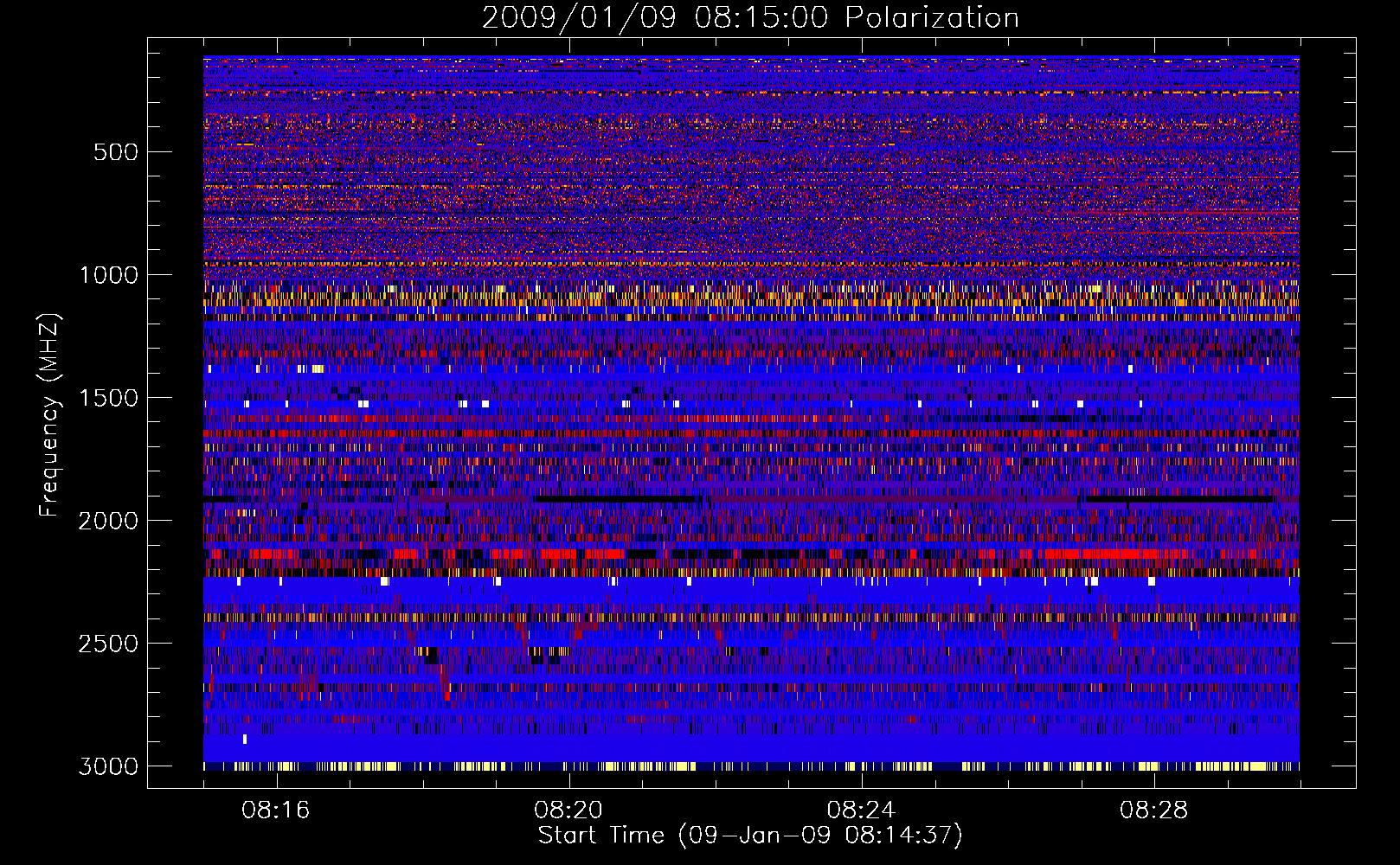This screenshot has height=865, width=1400.
Task: Click the 3000 frequency tick label
Action: (108, 766)
